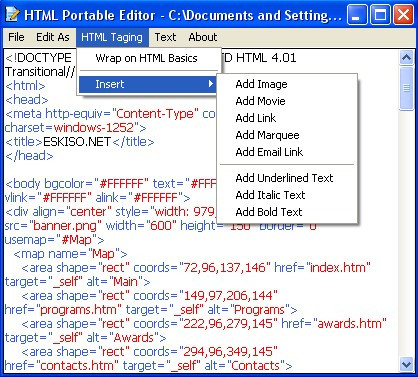Maximize the HTML Portable Editor window
418x377 pixels.
(380, 15)
